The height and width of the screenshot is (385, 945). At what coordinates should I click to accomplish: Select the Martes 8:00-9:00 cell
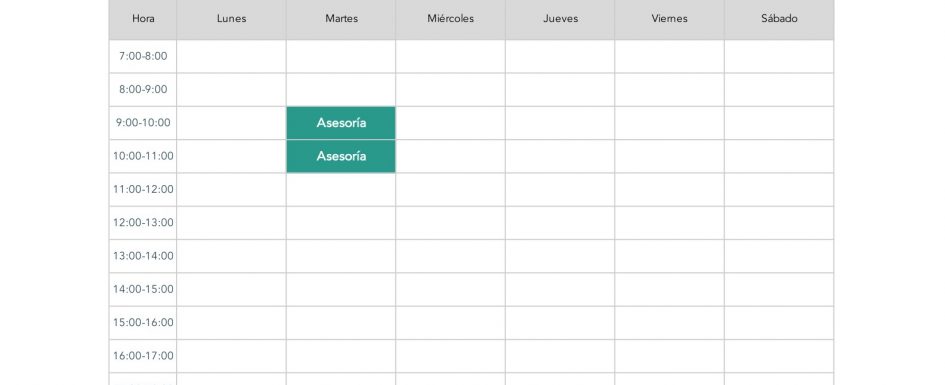point(341,90)
